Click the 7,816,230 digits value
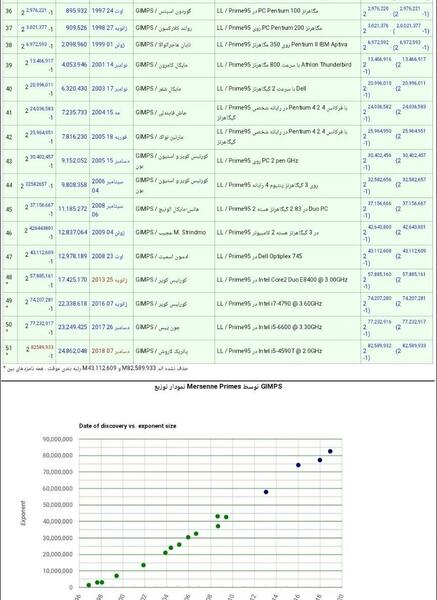 coord(74,137)
